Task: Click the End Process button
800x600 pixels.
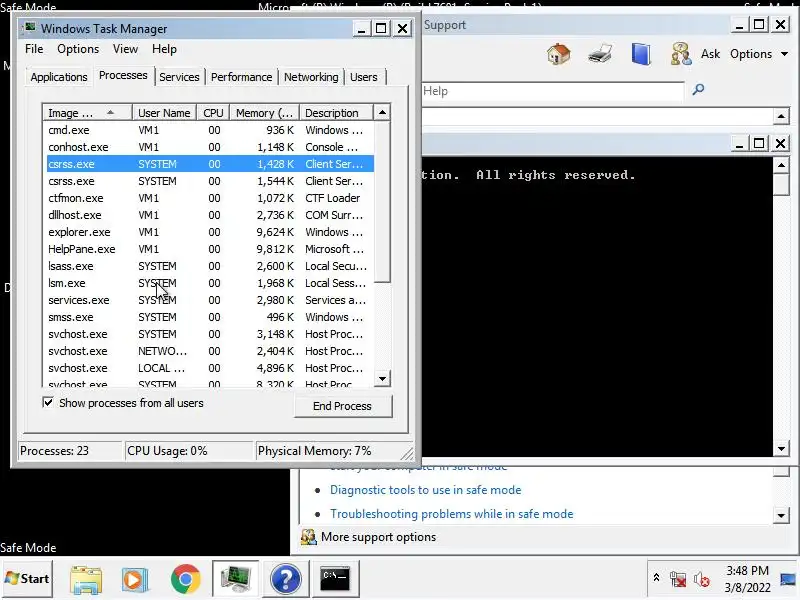Action: tap(342, 406)
